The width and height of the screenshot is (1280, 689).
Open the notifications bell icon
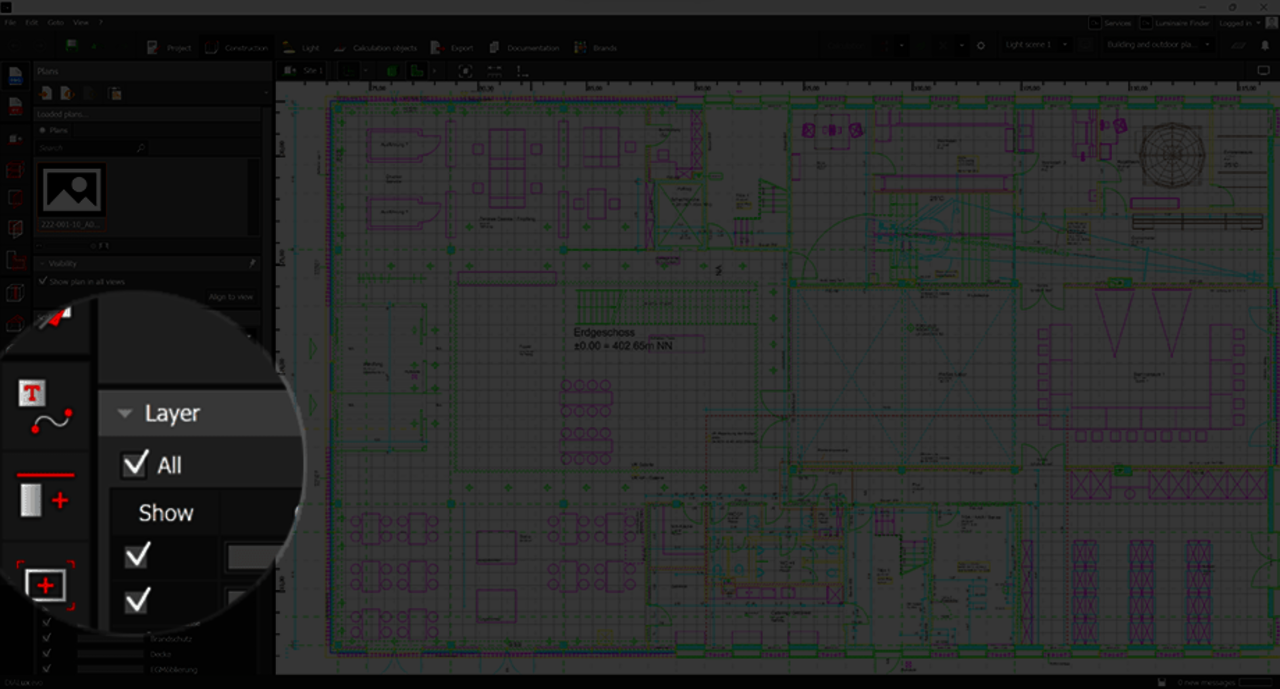click(1263, 22)
